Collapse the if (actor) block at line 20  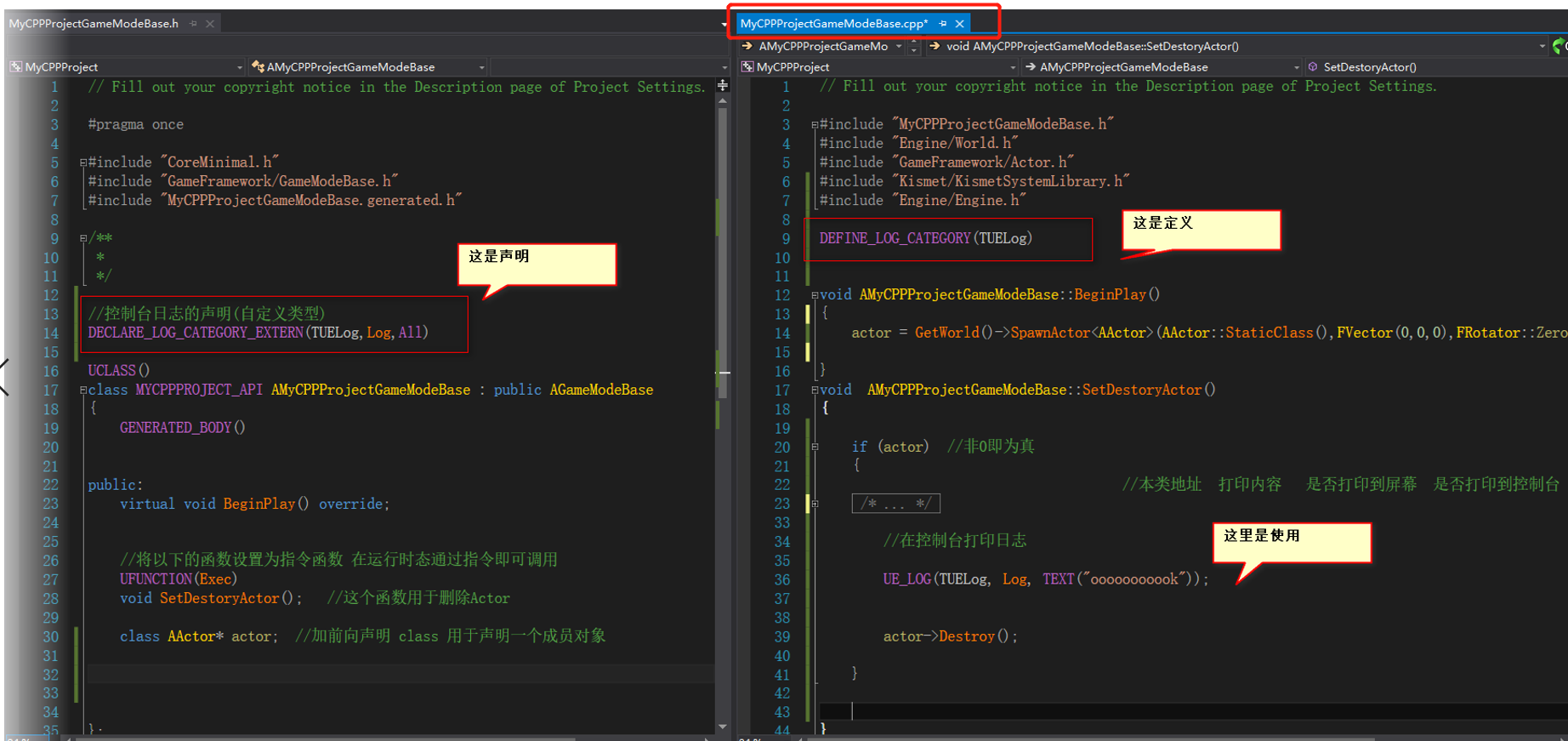(x=815, y=447)
